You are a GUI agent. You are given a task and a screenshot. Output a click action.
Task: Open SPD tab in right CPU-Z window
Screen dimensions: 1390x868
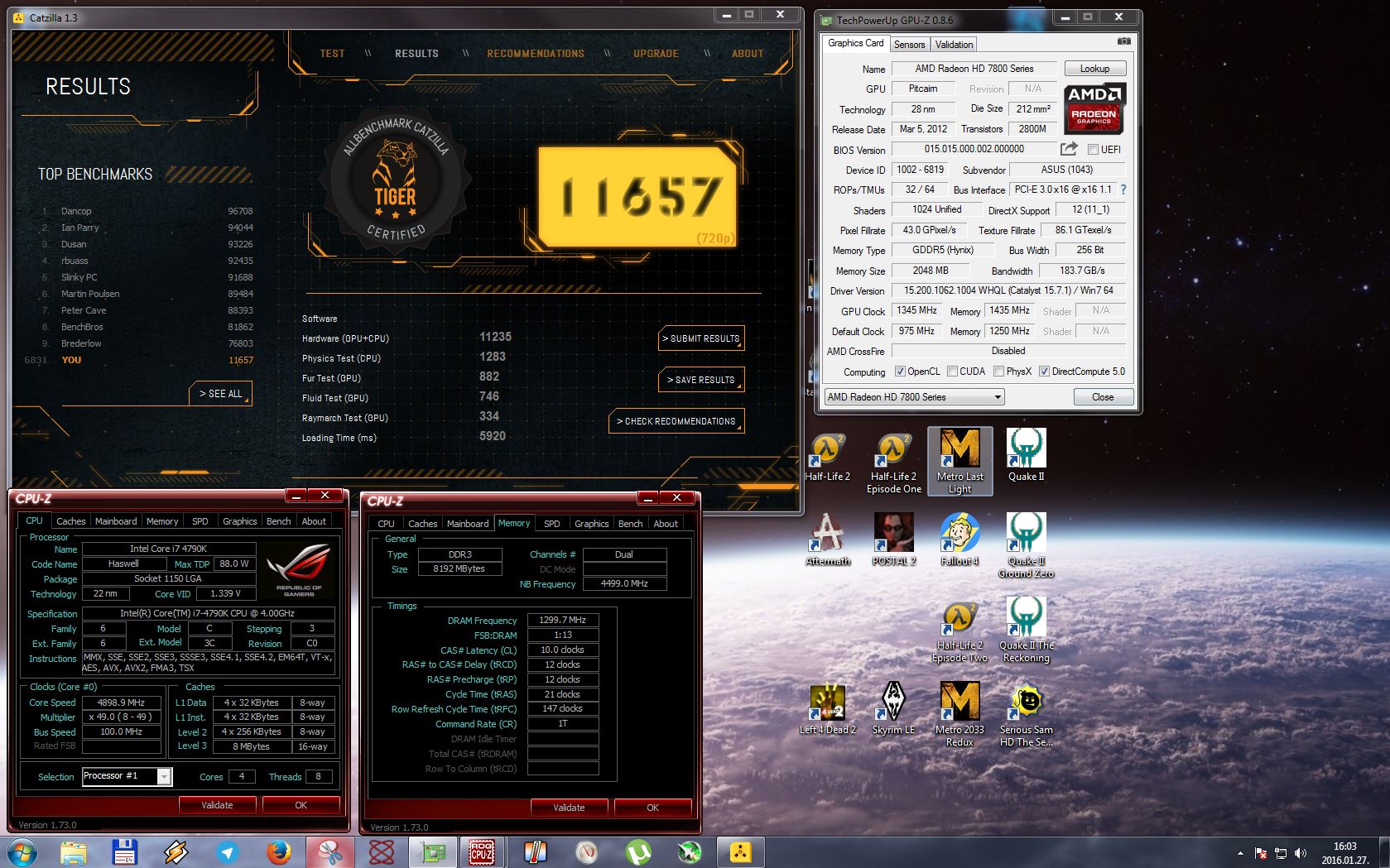(551, 524)
